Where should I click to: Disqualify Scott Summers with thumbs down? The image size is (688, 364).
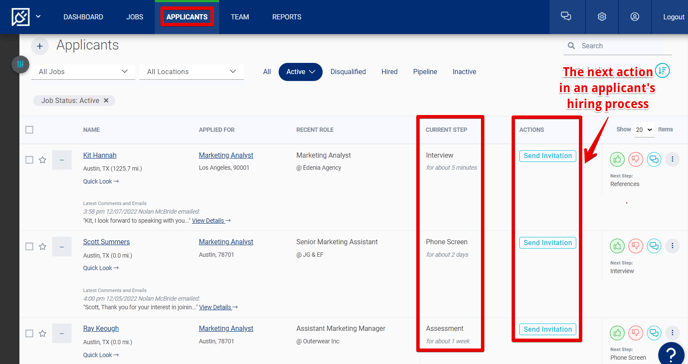point(635,246)
